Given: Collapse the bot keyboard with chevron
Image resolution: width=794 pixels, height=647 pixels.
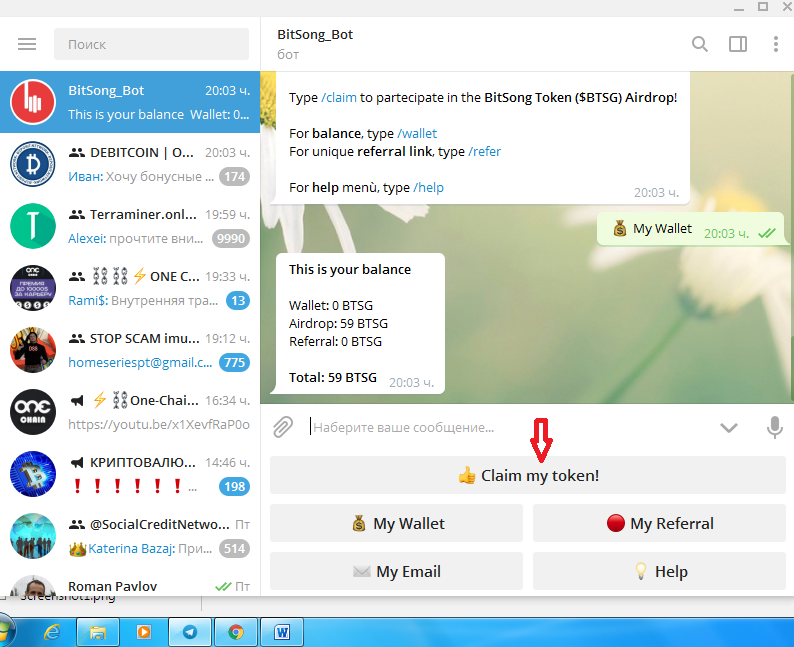Looking at the screenshot, I should pos(729,428).
